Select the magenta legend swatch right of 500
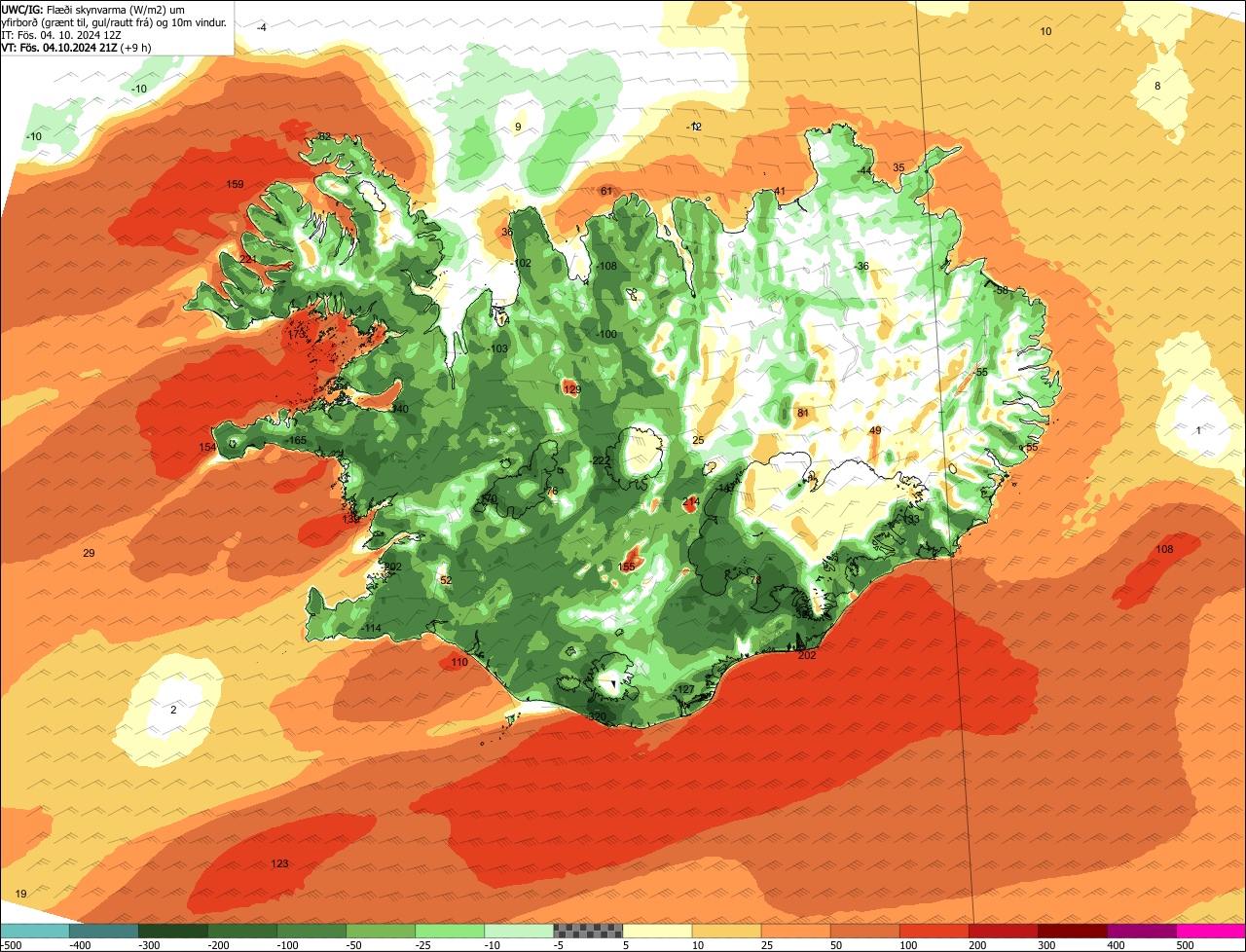 click(1212, 931)
